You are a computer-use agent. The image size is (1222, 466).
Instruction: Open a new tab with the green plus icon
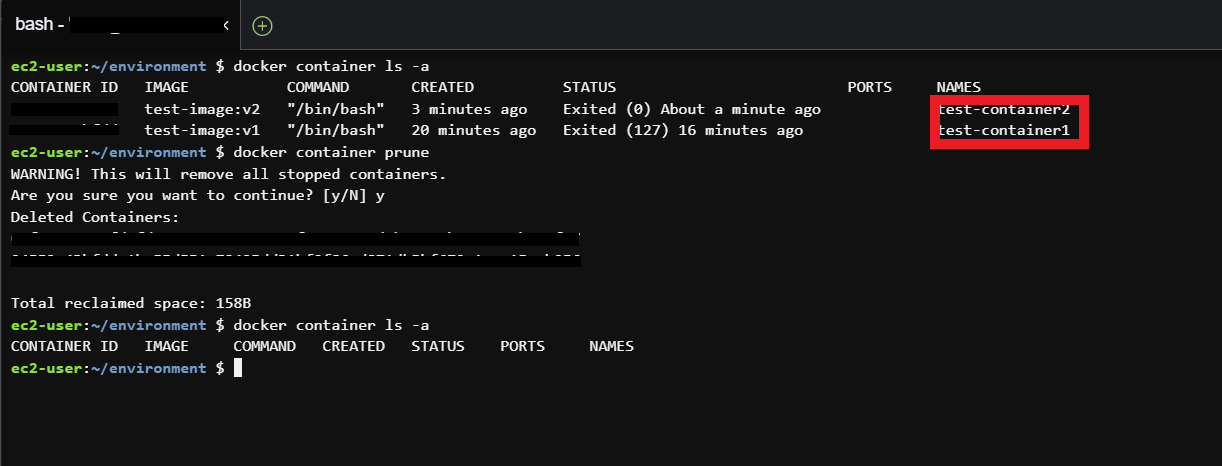pyautogui.click(x=262, y=25)
